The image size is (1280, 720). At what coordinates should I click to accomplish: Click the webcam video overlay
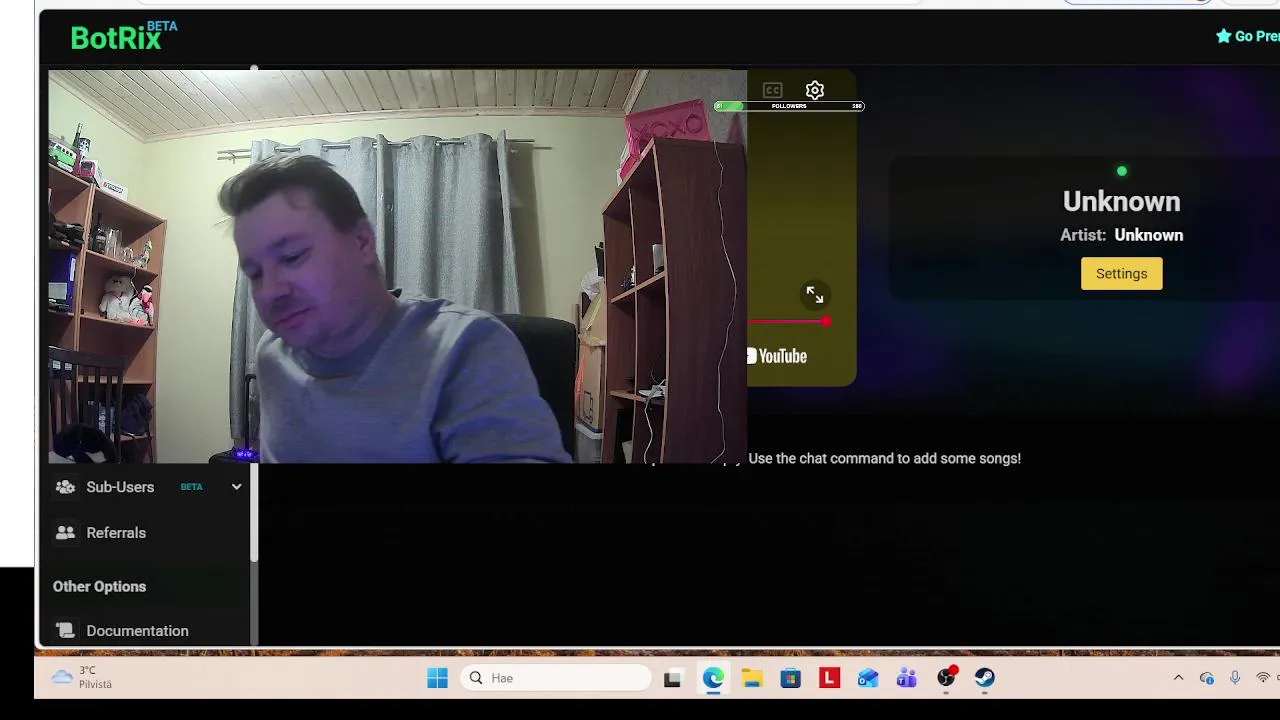[x=397, y=266]
